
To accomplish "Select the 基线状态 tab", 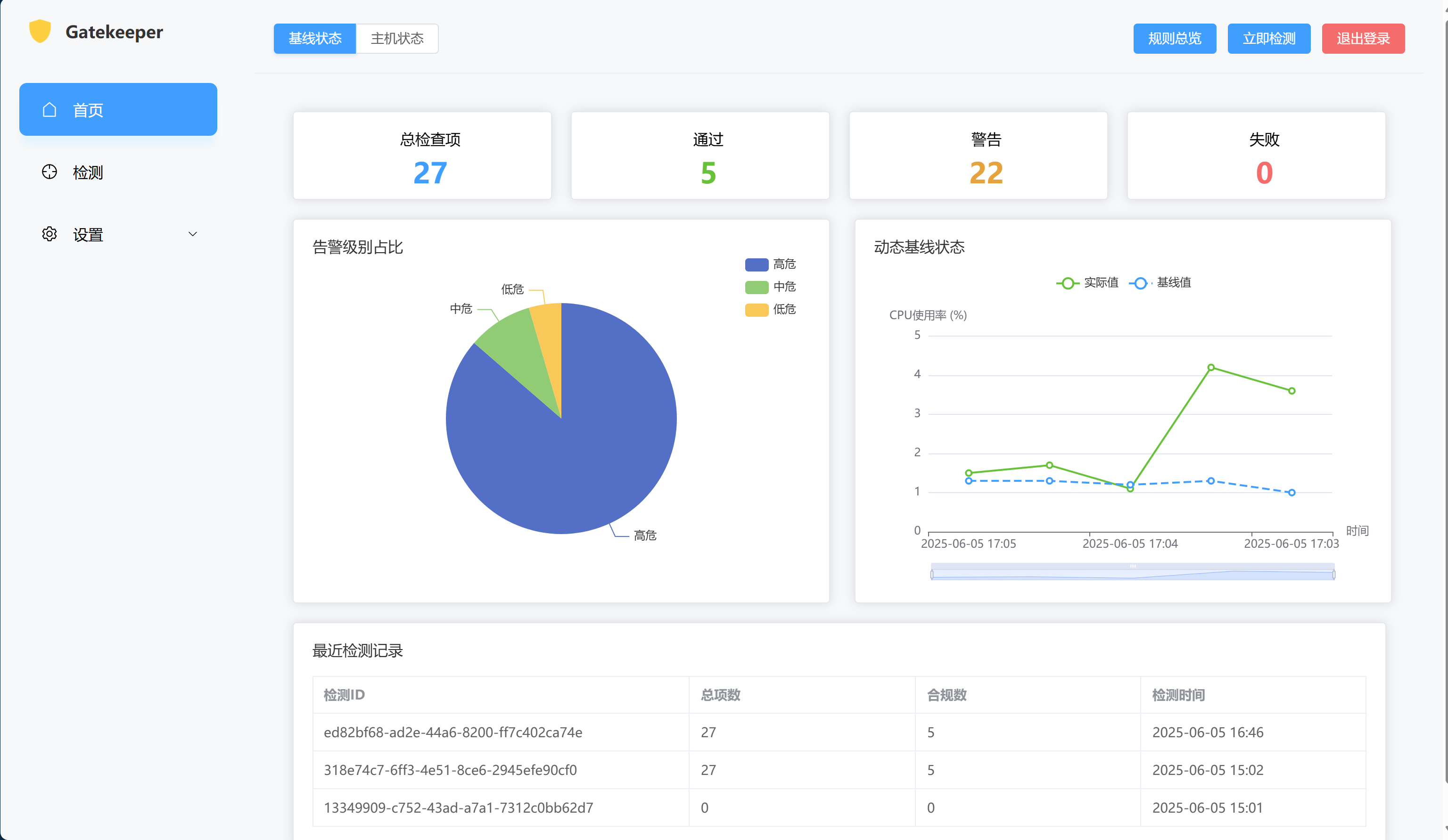I will [314, 39].
